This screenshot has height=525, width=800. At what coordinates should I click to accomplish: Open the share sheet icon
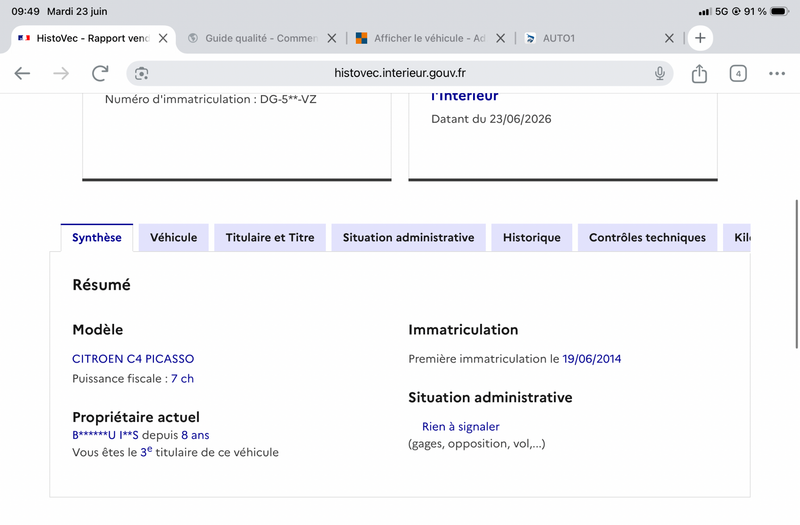click(x=699, y=73)
